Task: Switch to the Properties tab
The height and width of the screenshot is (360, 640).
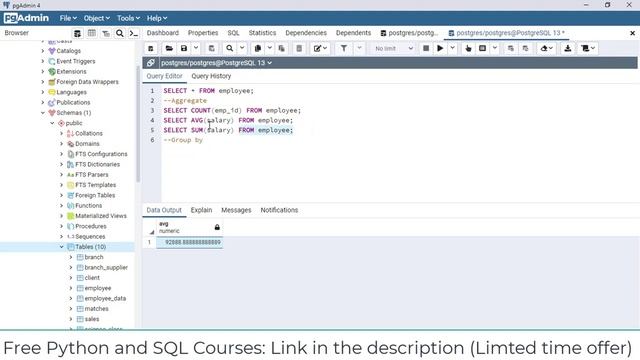Action: (203, 33)
